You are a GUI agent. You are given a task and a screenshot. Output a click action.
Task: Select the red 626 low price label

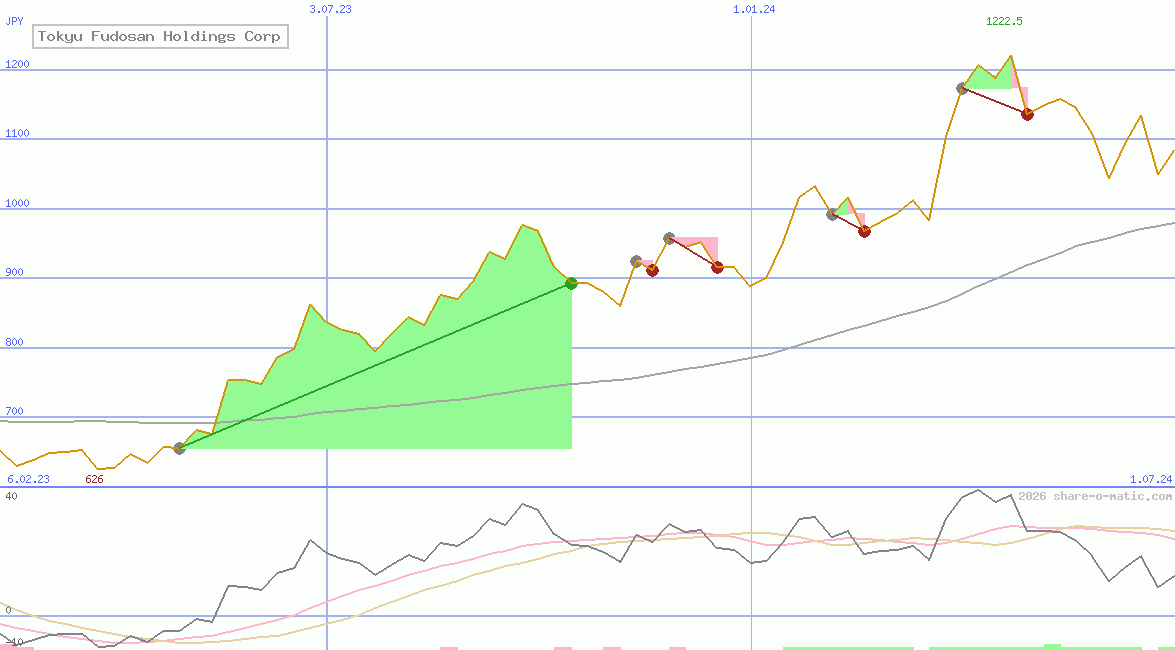click(x=93, y=479)
